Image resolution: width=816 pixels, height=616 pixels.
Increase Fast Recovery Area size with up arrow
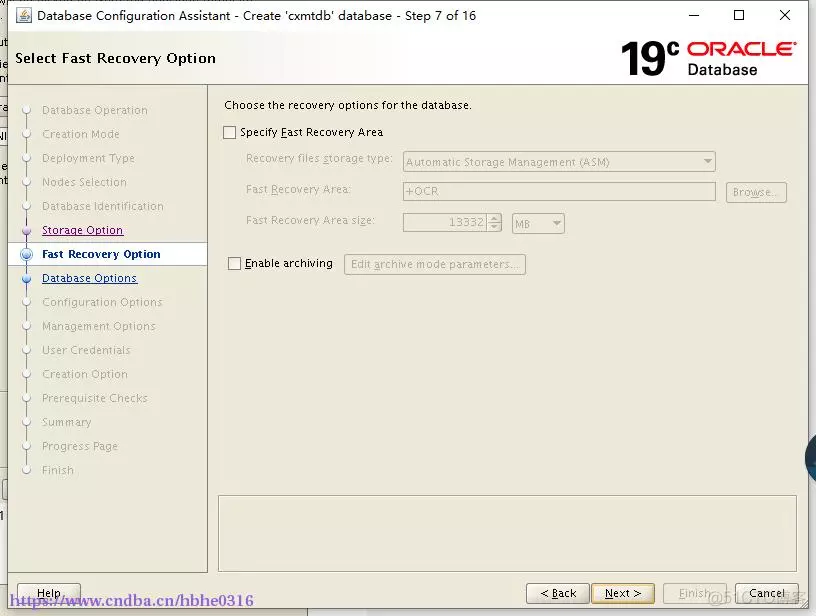tap(495, 218)
